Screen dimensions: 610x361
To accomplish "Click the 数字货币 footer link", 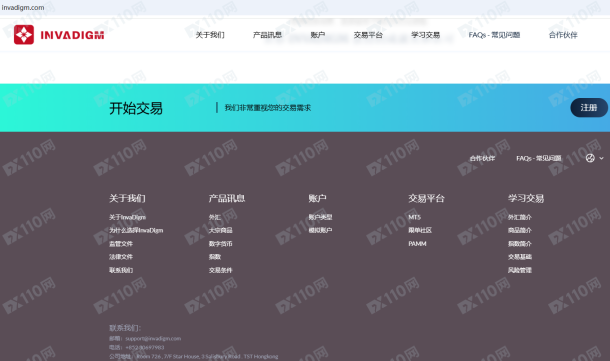I will (x=221, y=244).
